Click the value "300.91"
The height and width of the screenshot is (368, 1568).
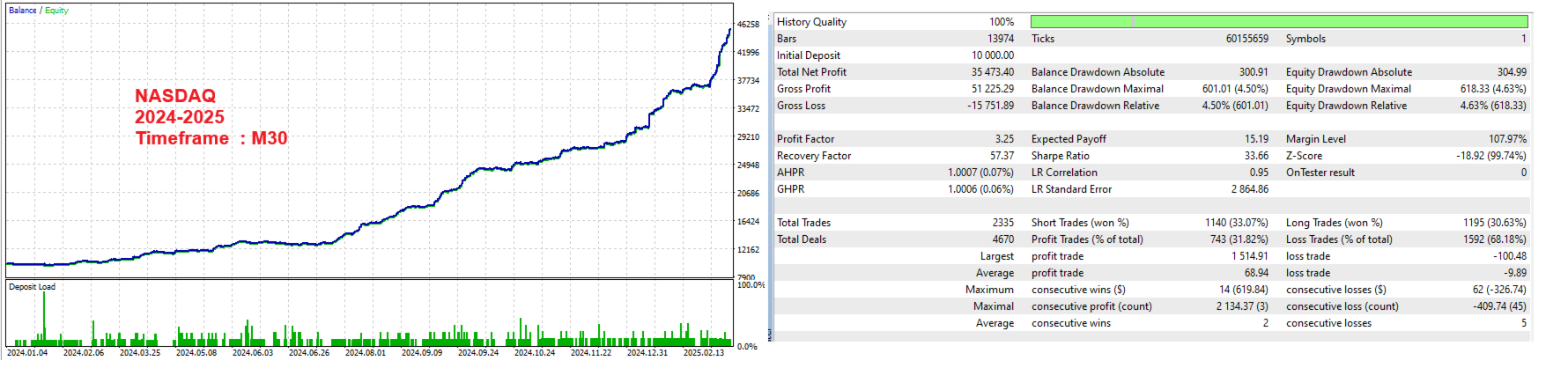1254,72
